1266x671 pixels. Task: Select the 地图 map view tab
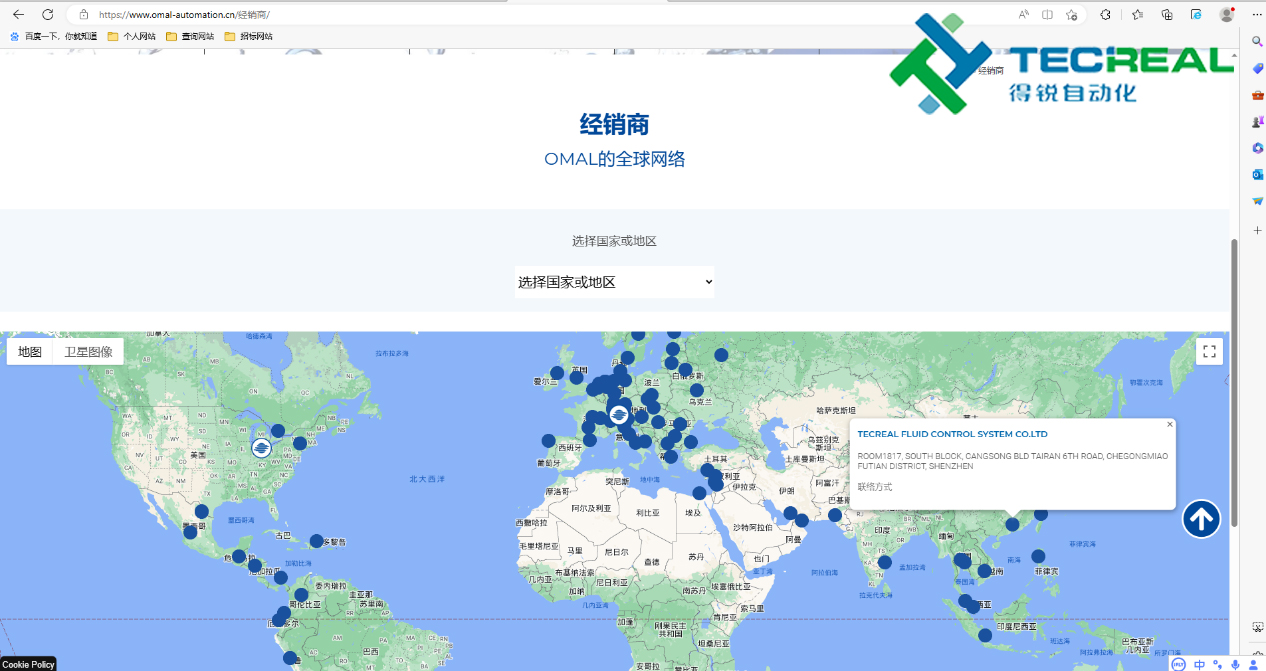point(30,352)
